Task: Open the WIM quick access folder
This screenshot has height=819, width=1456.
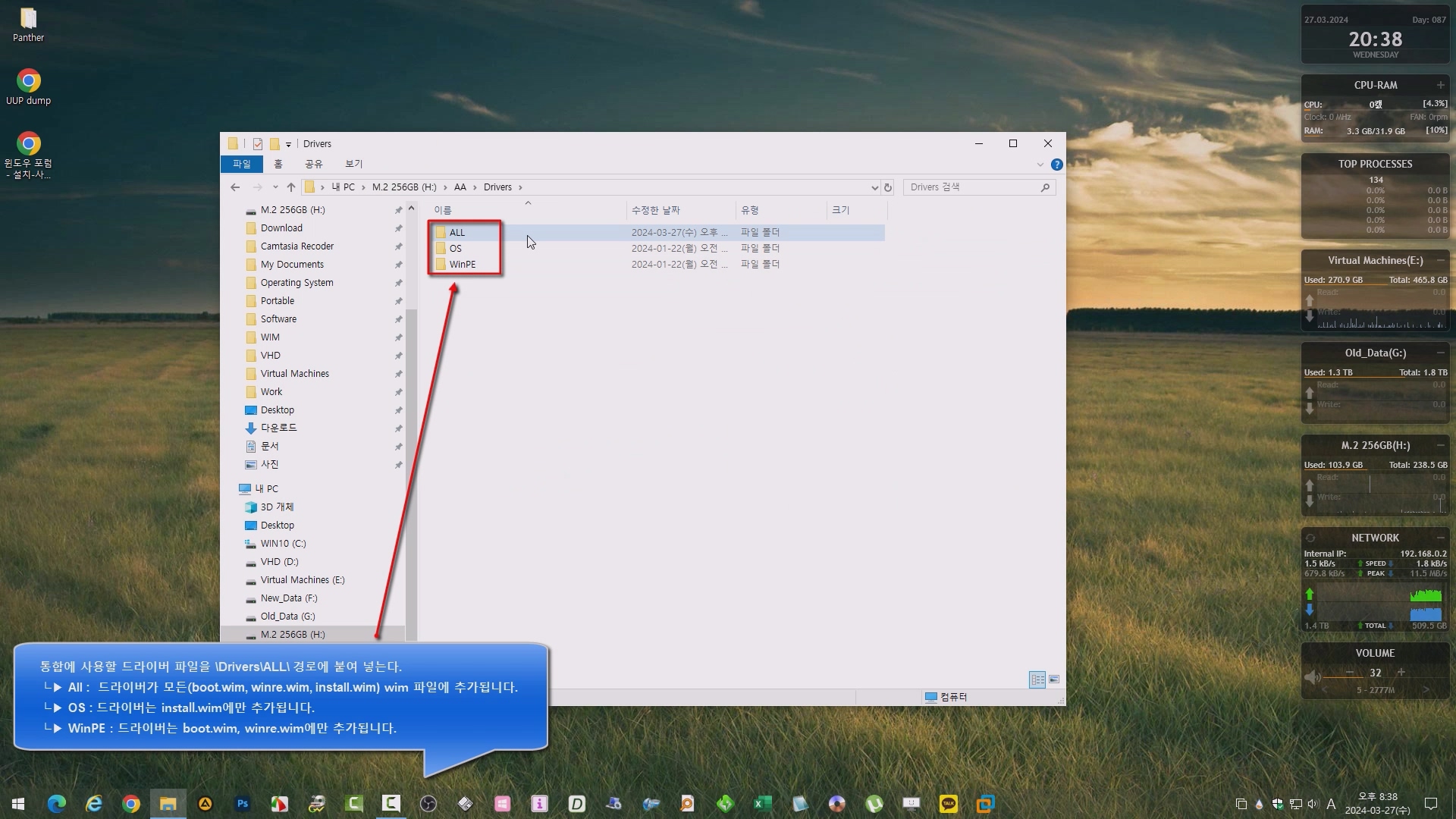Action: tap(270, 337)
